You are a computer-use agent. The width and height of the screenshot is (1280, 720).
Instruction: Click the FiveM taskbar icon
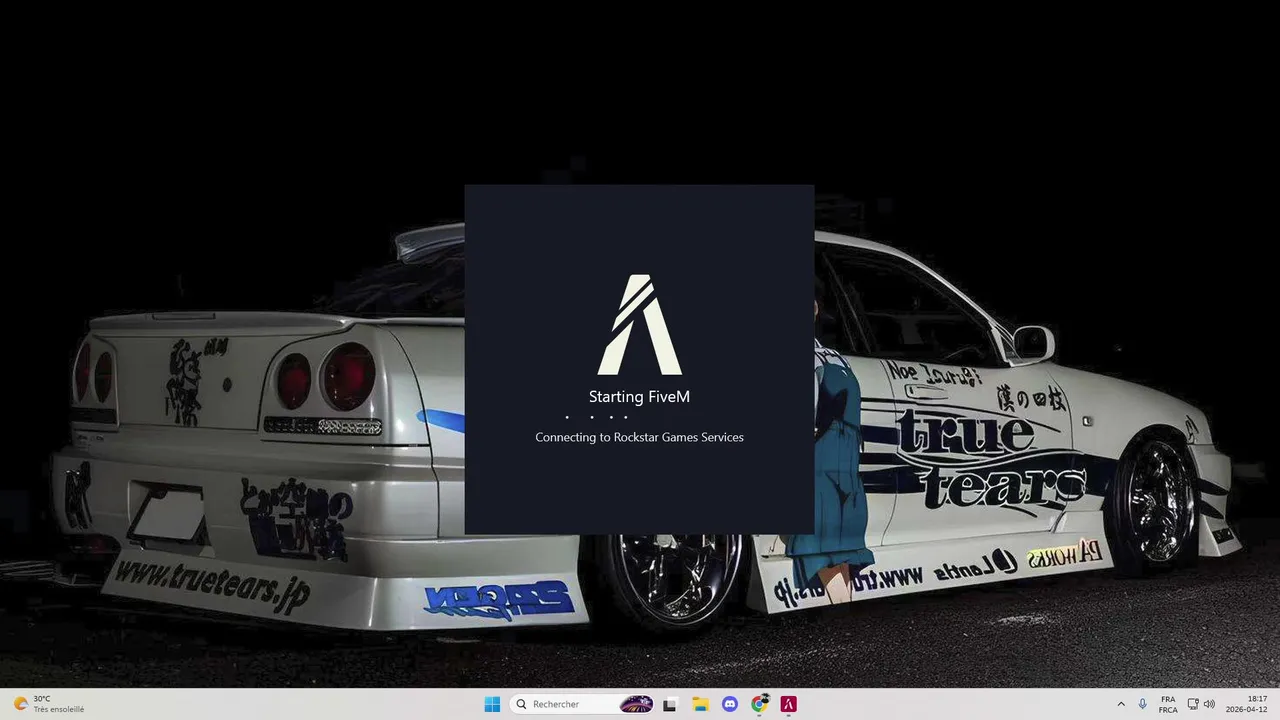click(x=789, y=704)
